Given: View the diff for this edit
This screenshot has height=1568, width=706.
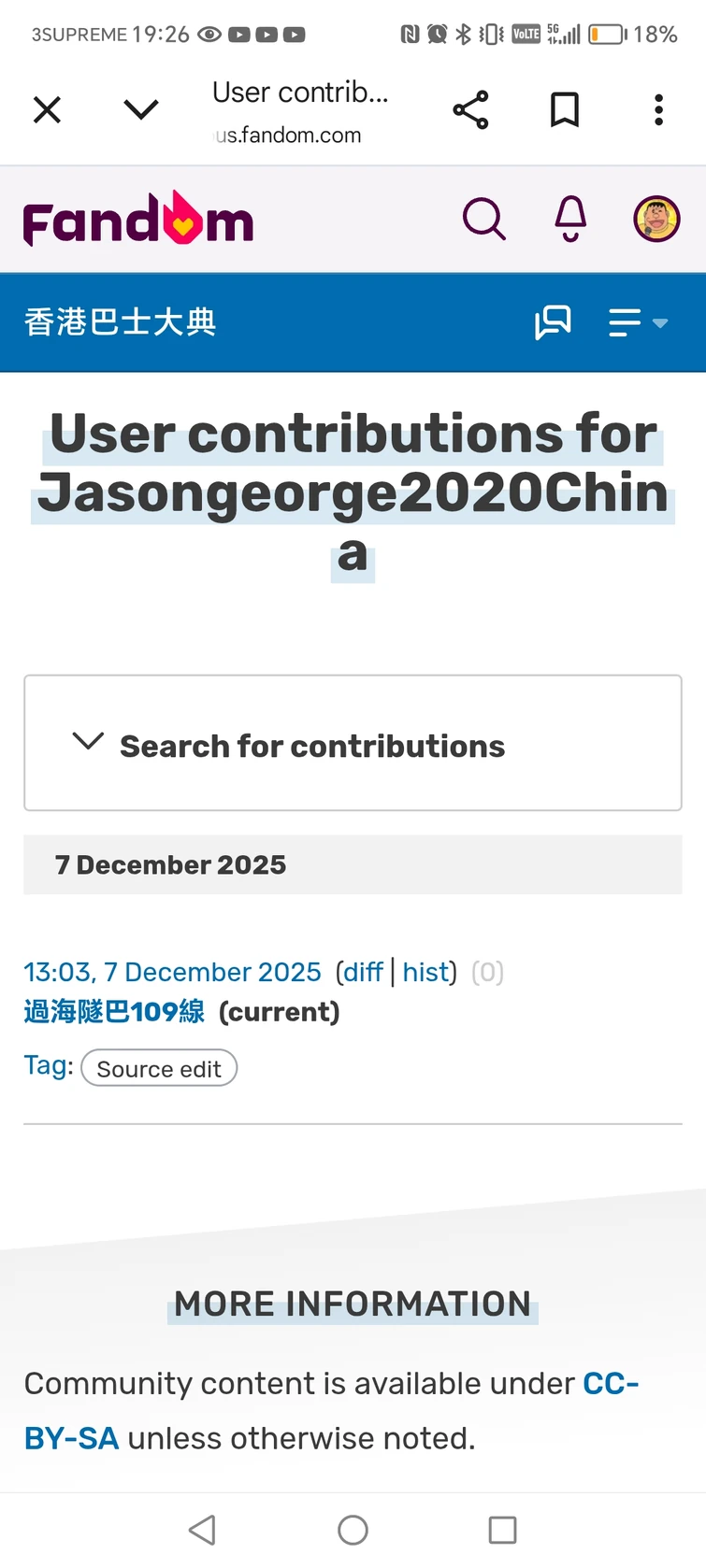Looking at the screenshot, I should (x=363, y=972).
